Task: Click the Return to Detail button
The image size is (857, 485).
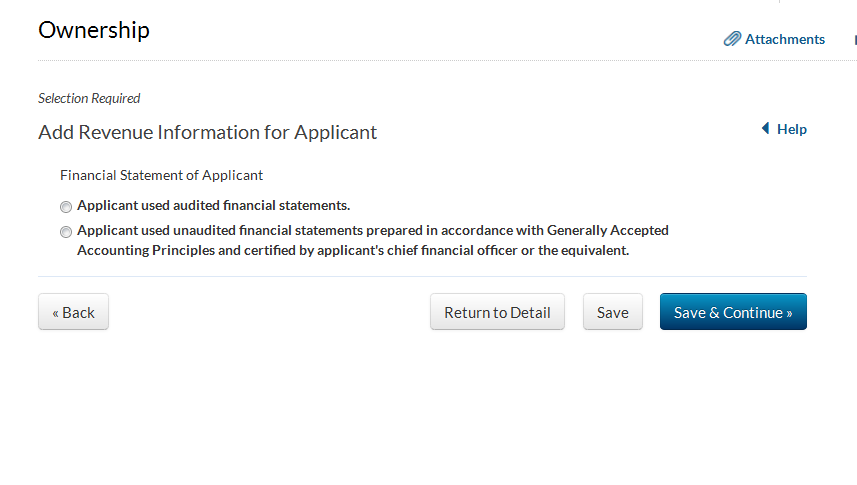Action: coord(497,312)
